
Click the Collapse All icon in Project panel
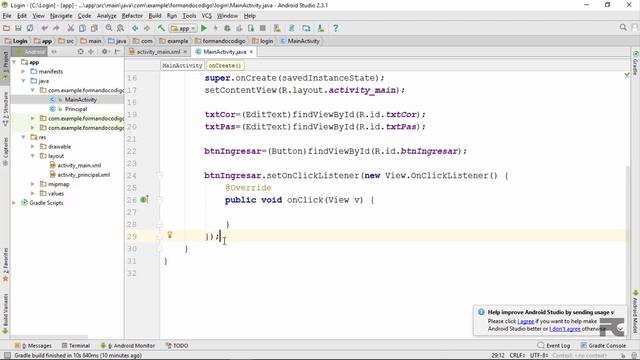(91, 52)
